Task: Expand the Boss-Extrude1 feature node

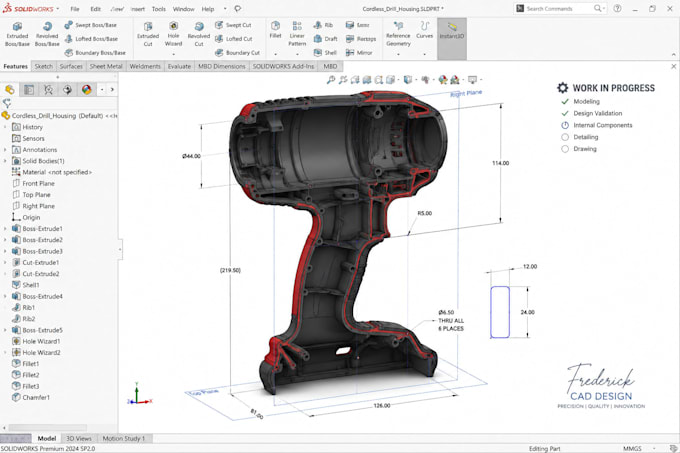Action: click(5, 228)
